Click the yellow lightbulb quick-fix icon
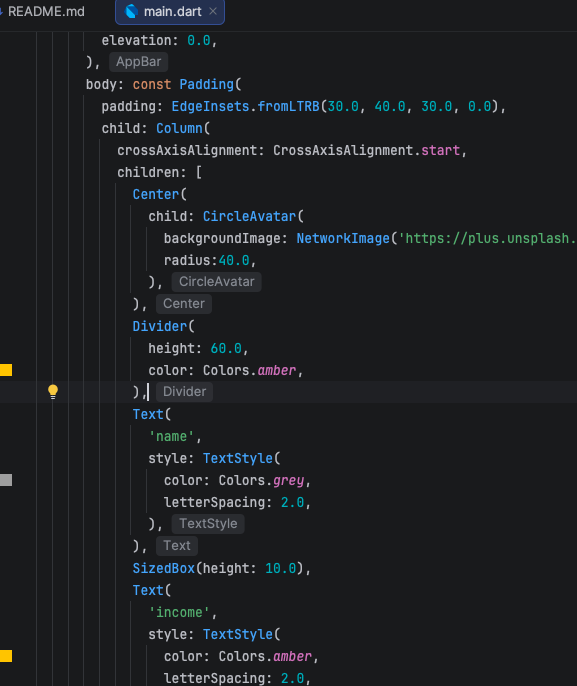This screenshot has width=577, height=686. pos(53,392)
